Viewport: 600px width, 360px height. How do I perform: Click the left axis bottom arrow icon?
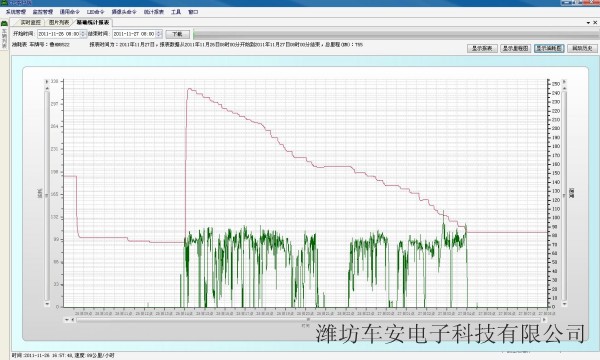tap(47, 304)
